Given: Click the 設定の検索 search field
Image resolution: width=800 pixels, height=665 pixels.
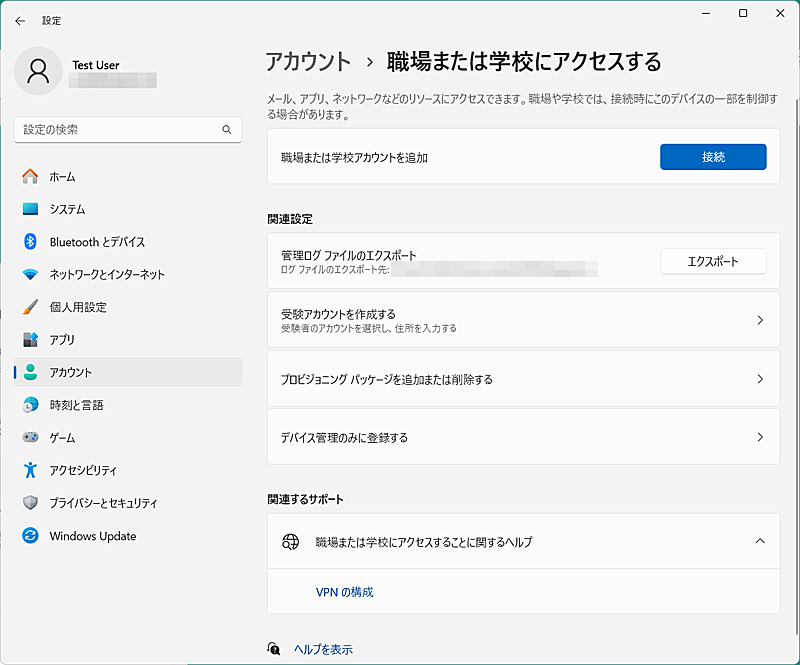Looking at the screenshot, I should 128,129.
